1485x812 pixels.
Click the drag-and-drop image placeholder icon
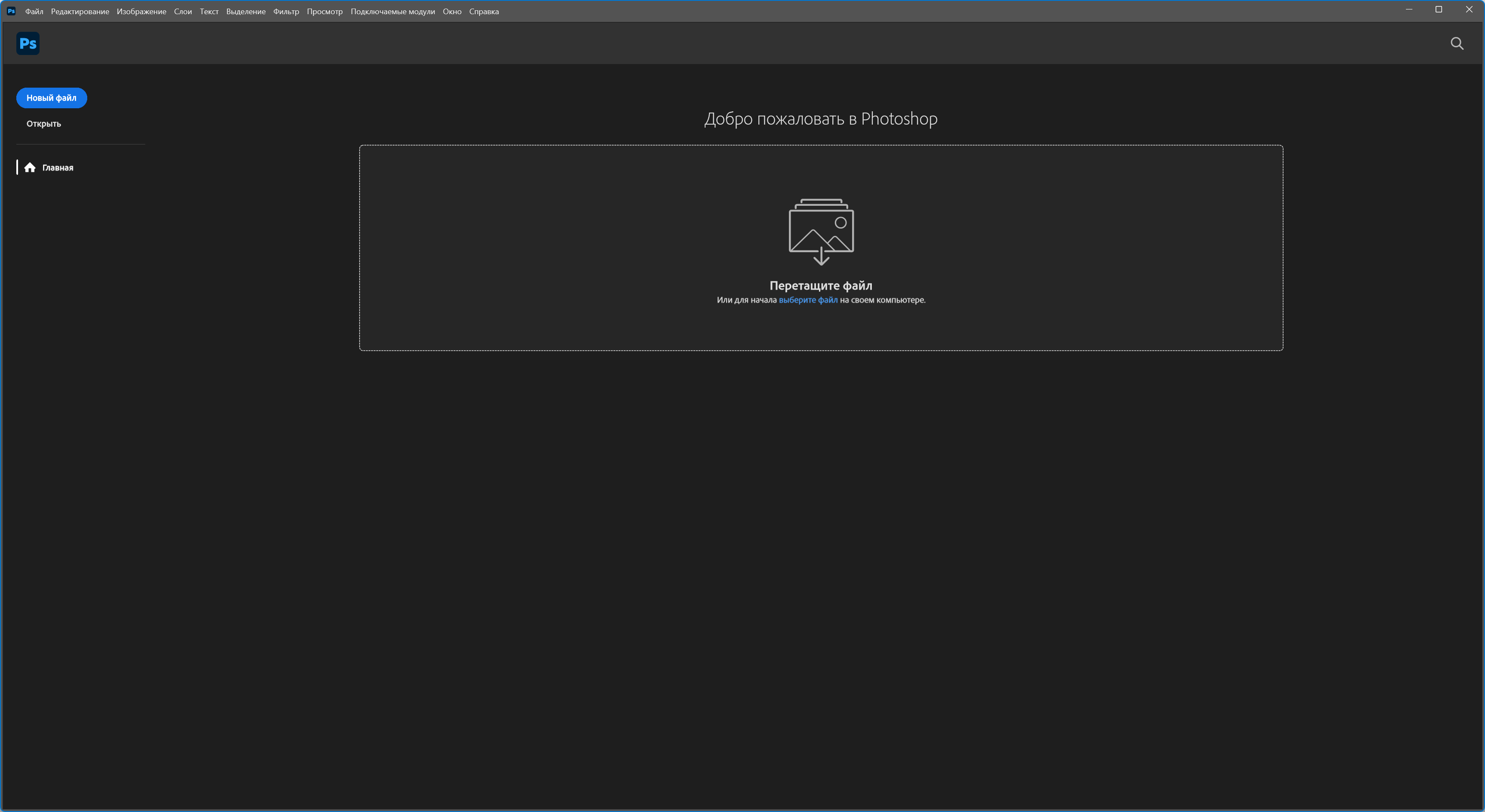point(821,232)
